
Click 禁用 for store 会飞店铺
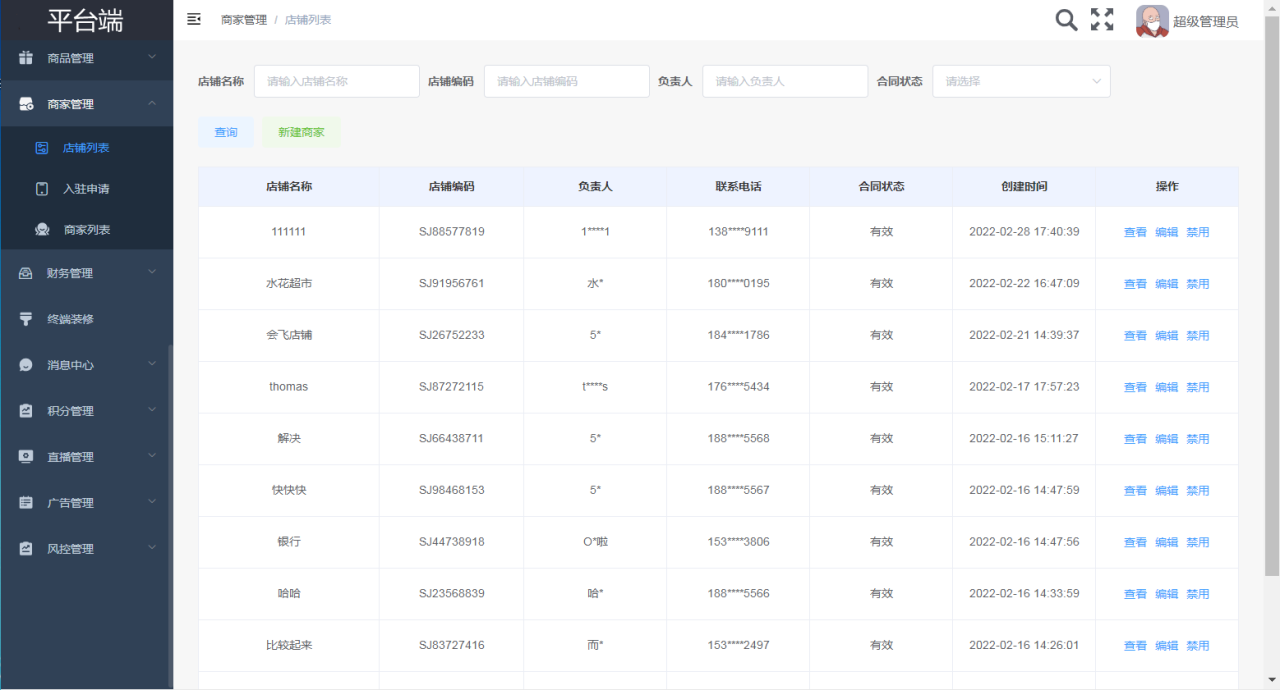[x=1197, y=336]
